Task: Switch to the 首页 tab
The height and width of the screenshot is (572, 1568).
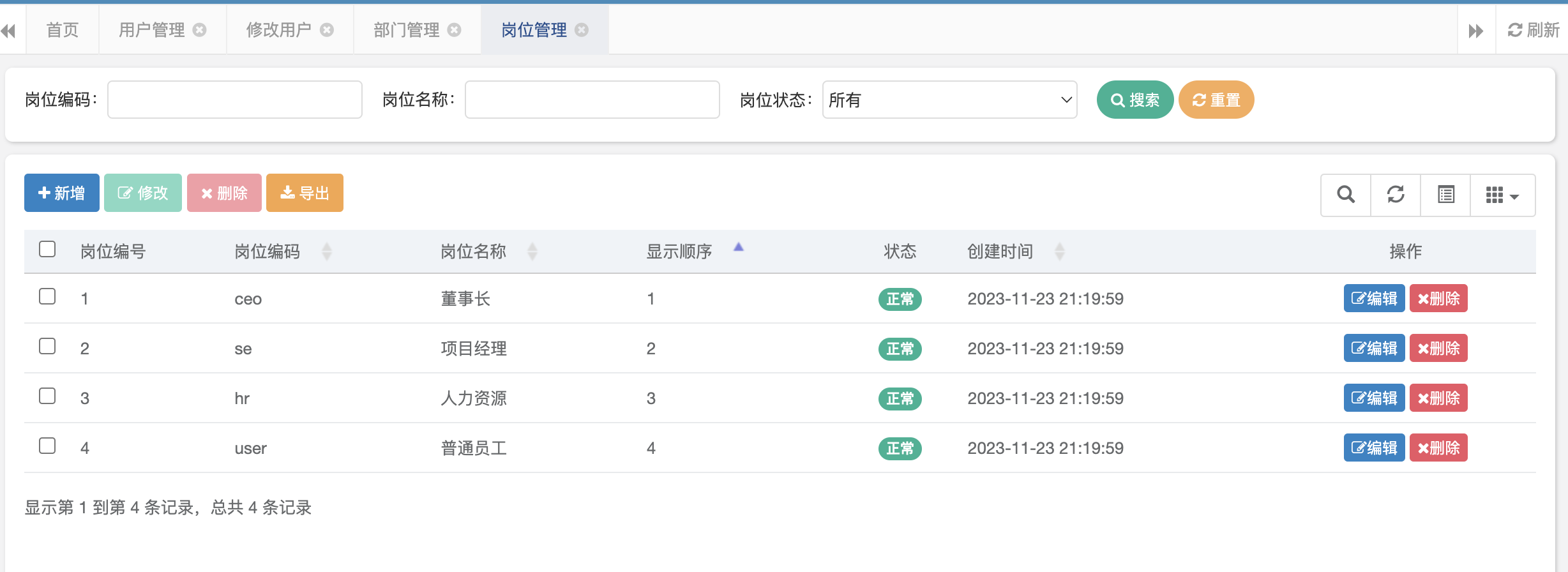Action: point(63,30)
